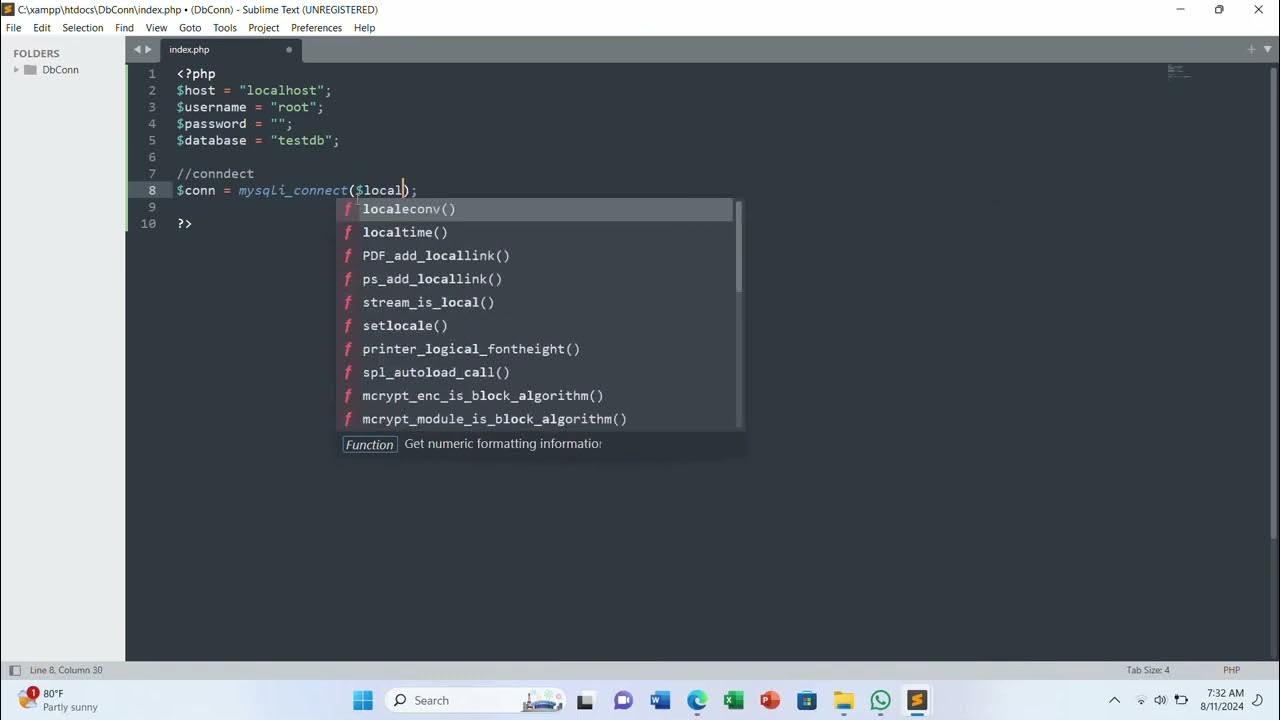
Task: Choose printer_logical_fontheight() suggestion
Action: click(x=535, y=349)
